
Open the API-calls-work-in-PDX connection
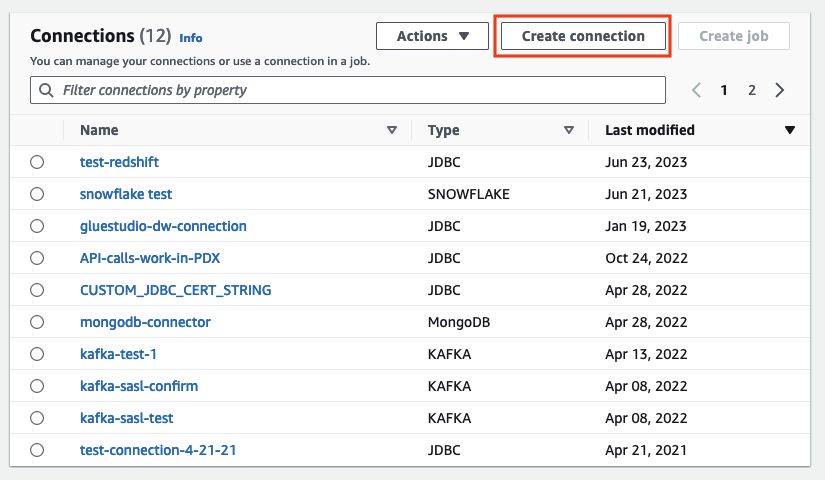[x=150, y=258]
